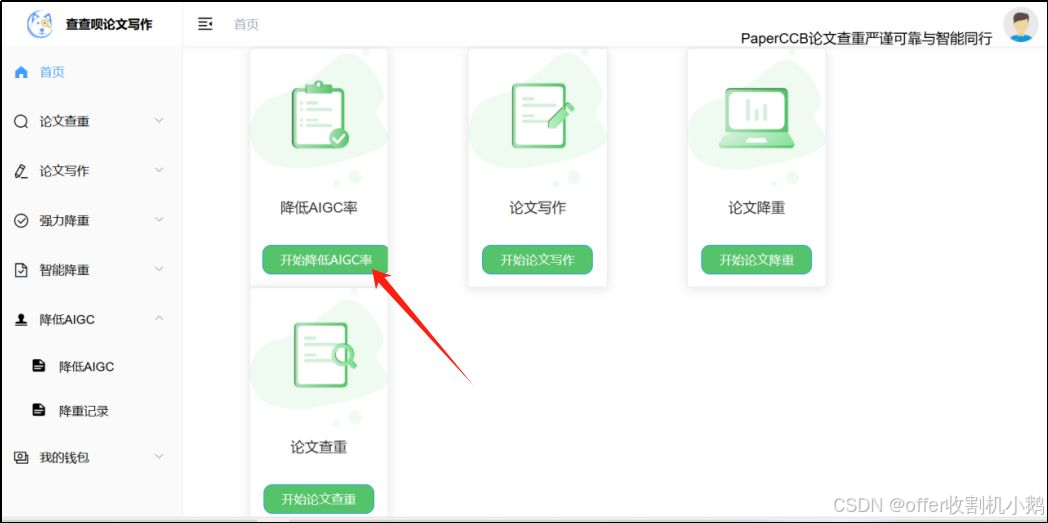The width and height of the screenshot is (1048, 523).
Task: Open the 论文查重 sidebar menu
Action: 92,122
